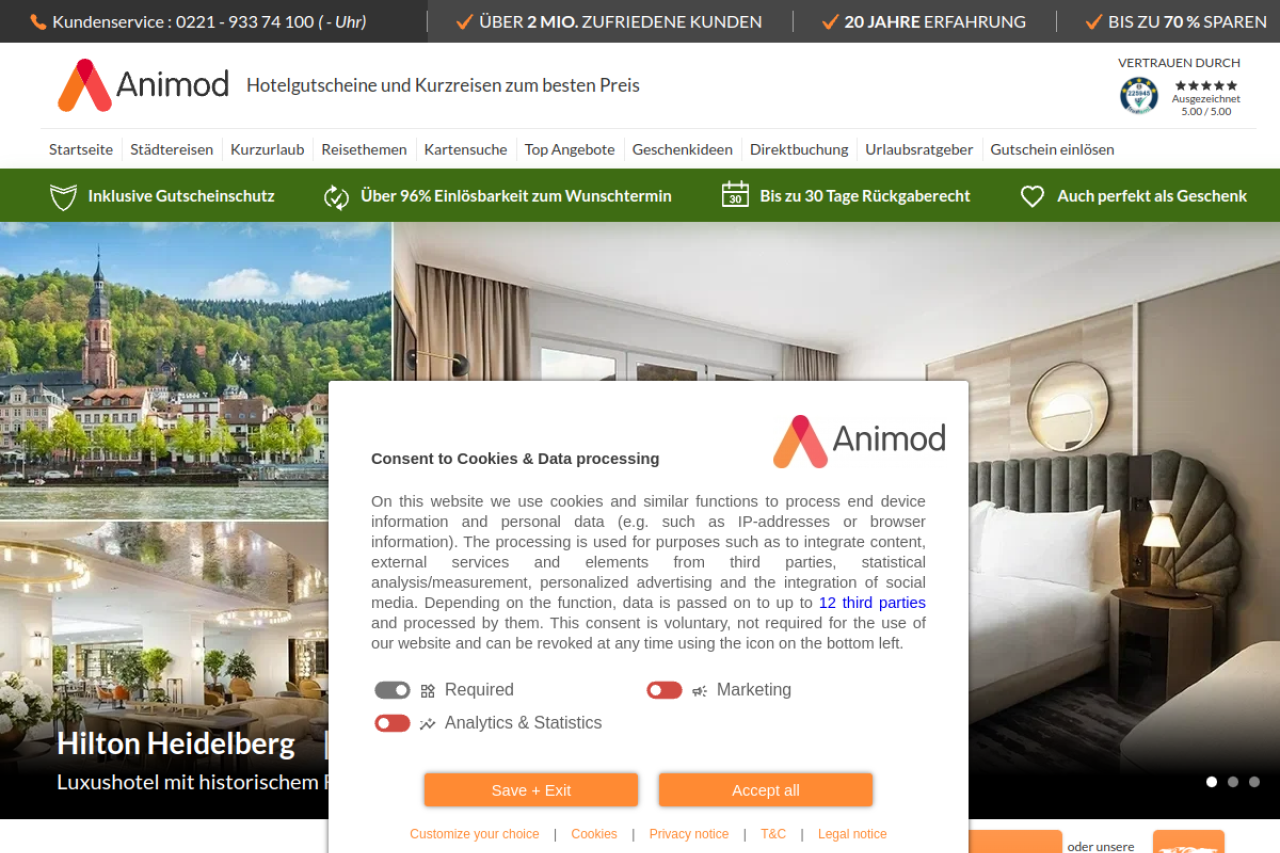Open the Städtereisen menu
Image resolution: width=1280 pixels, height=853 pixels.
[172, 149]
